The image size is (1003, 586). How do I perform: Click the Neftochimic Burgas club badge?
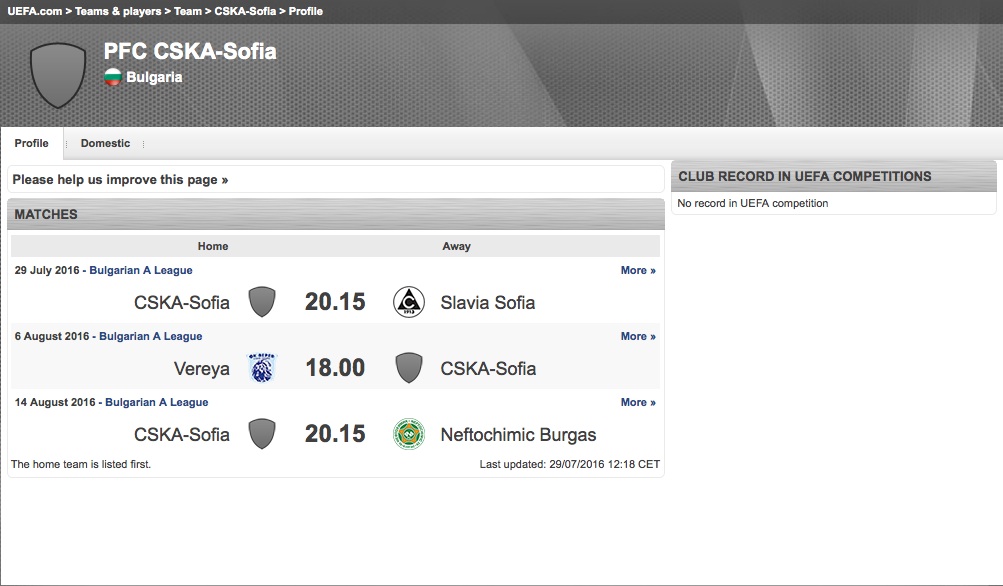pos(408,434)
